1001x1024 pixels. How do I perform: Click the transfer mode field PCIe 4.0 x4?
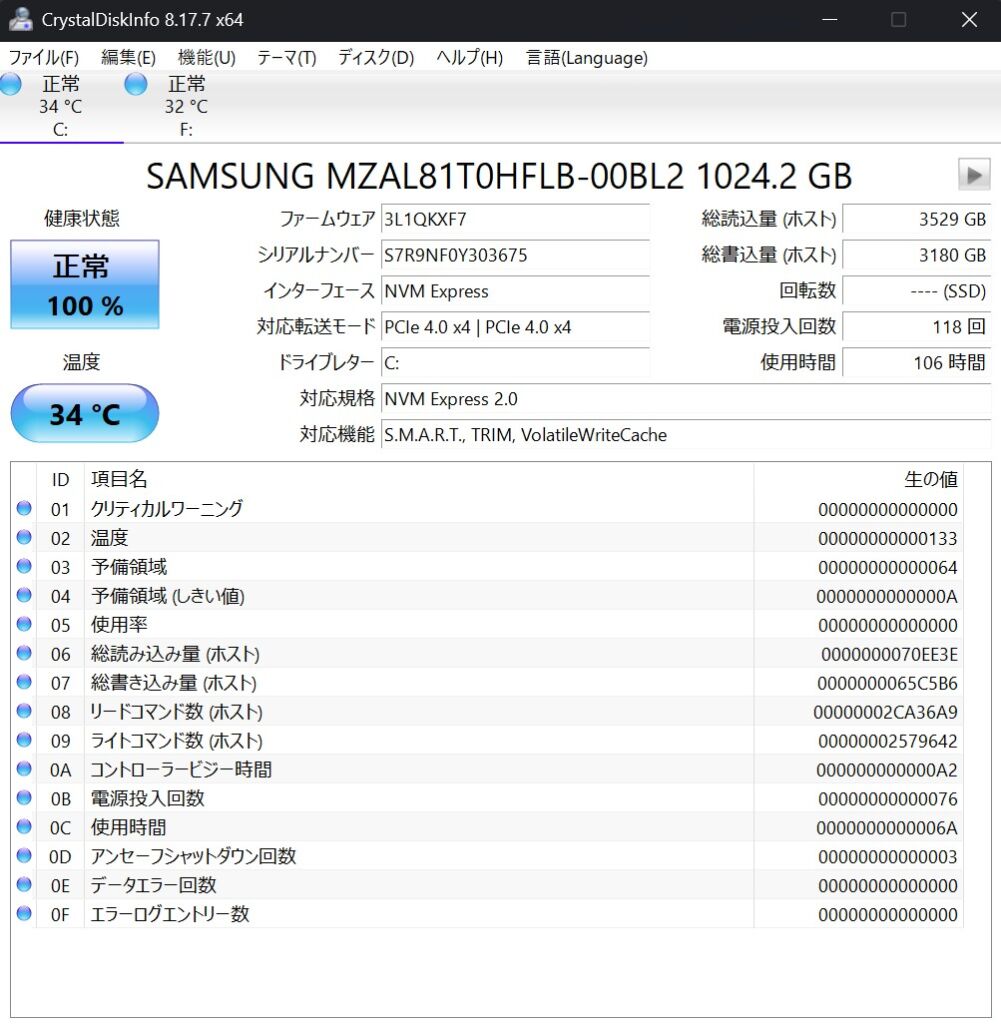[515, 327]
